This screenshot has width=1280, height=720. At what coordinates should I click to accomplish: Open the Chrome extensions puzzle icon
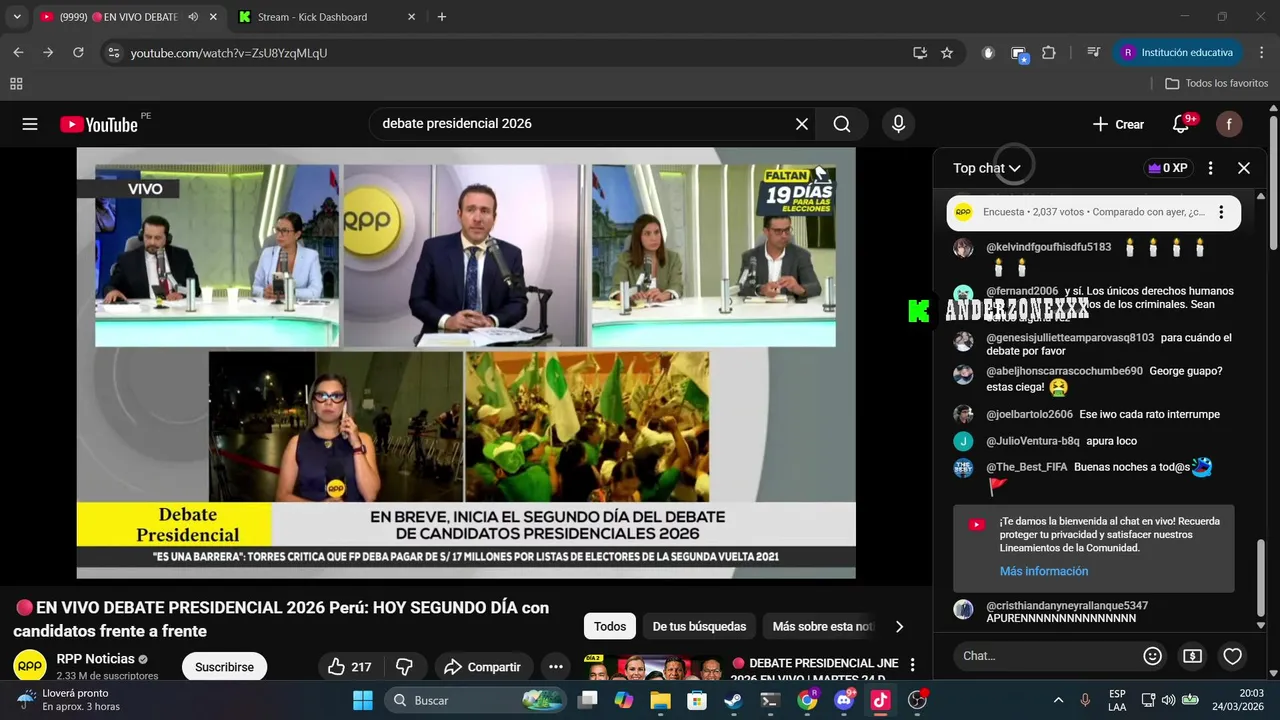pos(1049,53)
